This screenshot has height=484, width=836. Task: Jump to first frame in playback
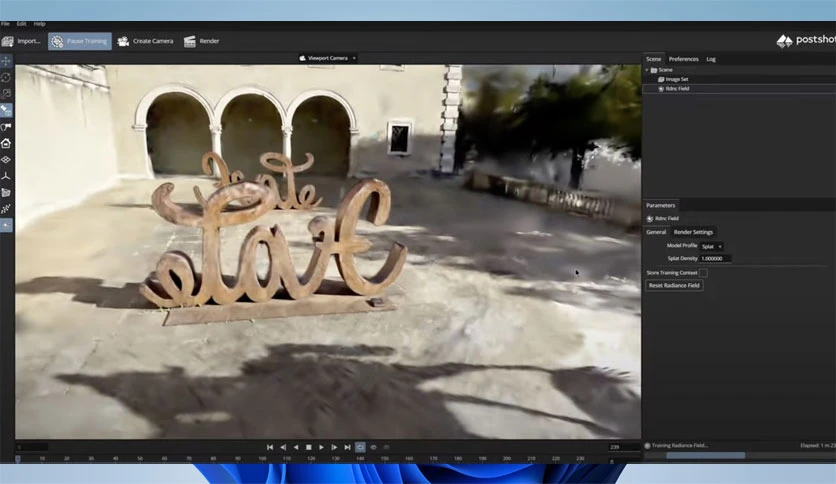[270, 447]
